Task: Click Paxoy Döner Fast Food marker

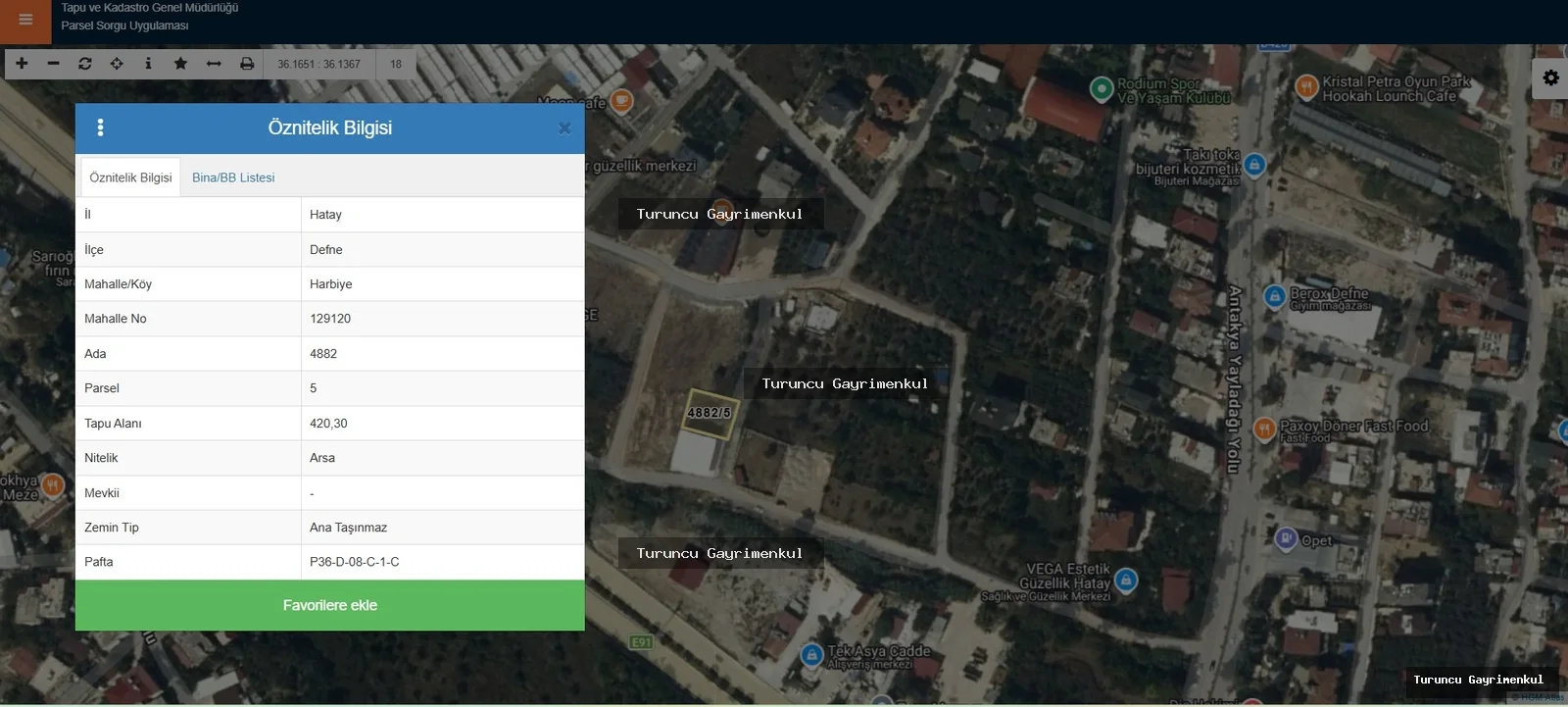Action: [1264, 429]
